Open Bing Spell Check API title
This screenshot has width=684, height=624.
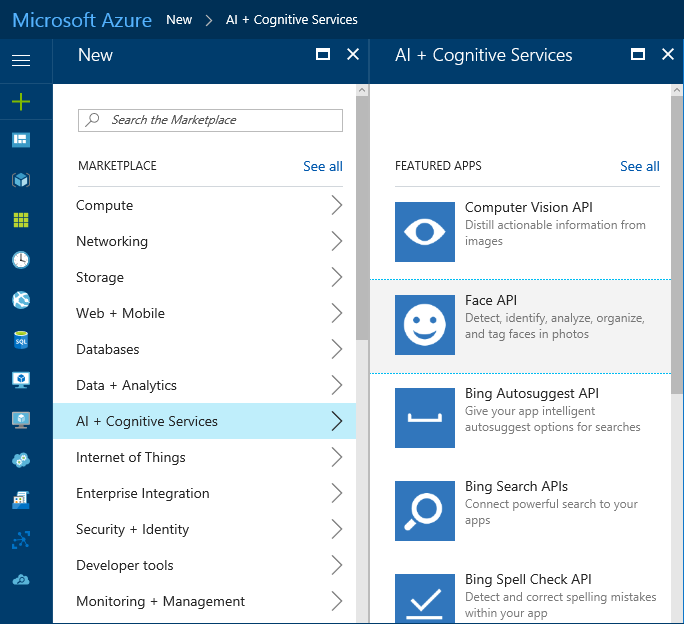(x=528, y=579)
